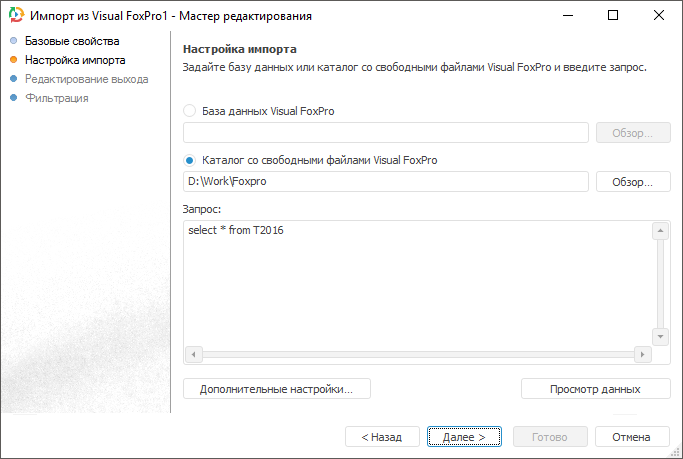
Task: Select 'Каталог со свободными файлами Visual FoxPro' option
Action: [190, 160]
